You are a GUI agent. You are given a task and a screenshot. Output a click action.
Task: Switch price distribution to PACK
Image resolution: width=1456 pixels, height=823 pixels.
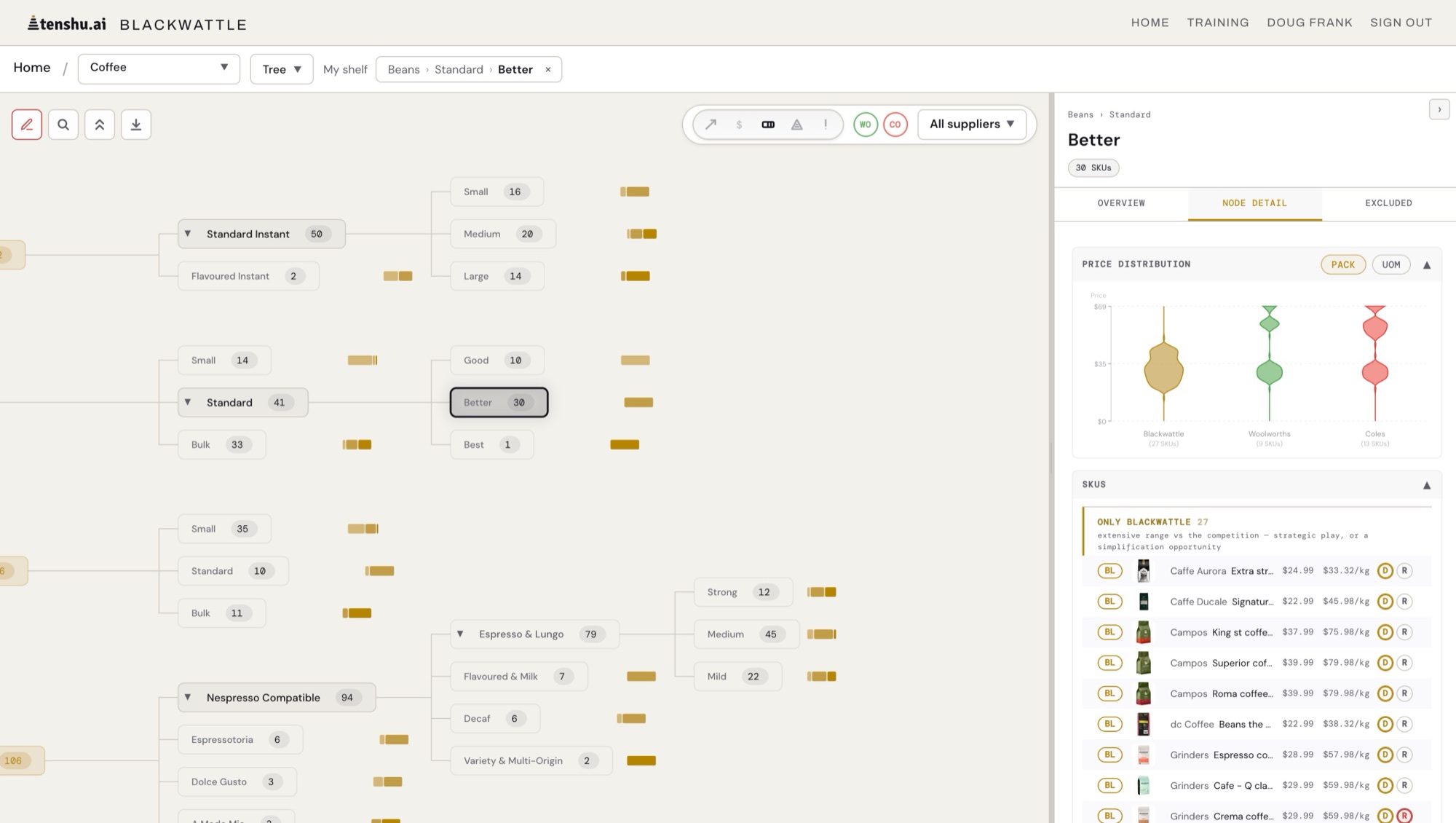pos(1343,264)
